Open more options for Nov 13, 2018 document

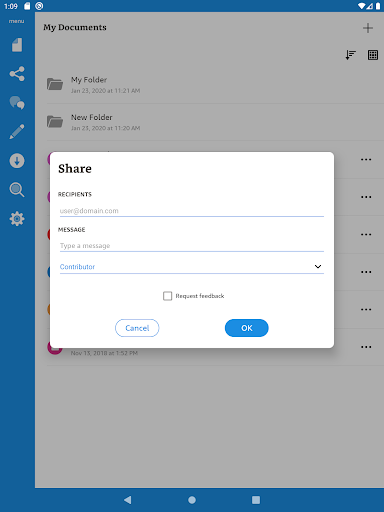pyautogui.click(x=366, y=347)
